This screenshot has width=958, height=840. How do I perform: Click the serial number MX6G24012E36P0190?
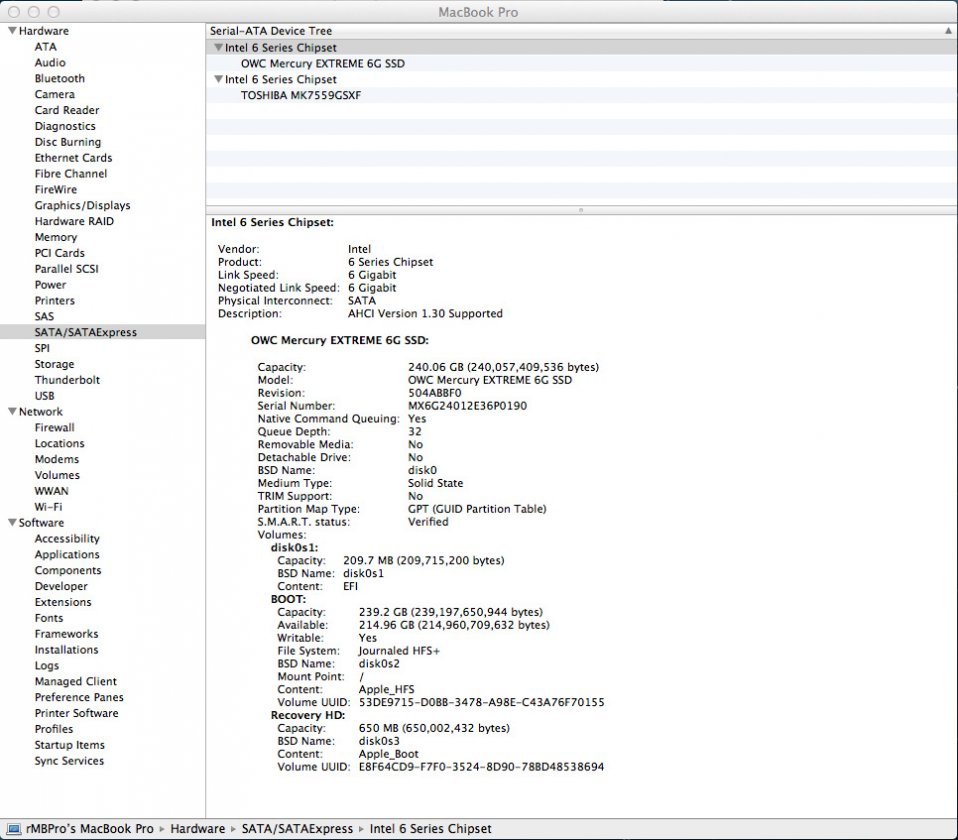[467, 406]
